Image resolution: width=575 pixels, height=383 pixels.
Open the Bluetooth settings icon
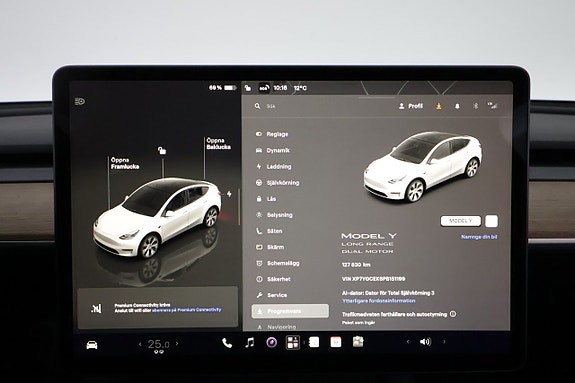[476, 106]
